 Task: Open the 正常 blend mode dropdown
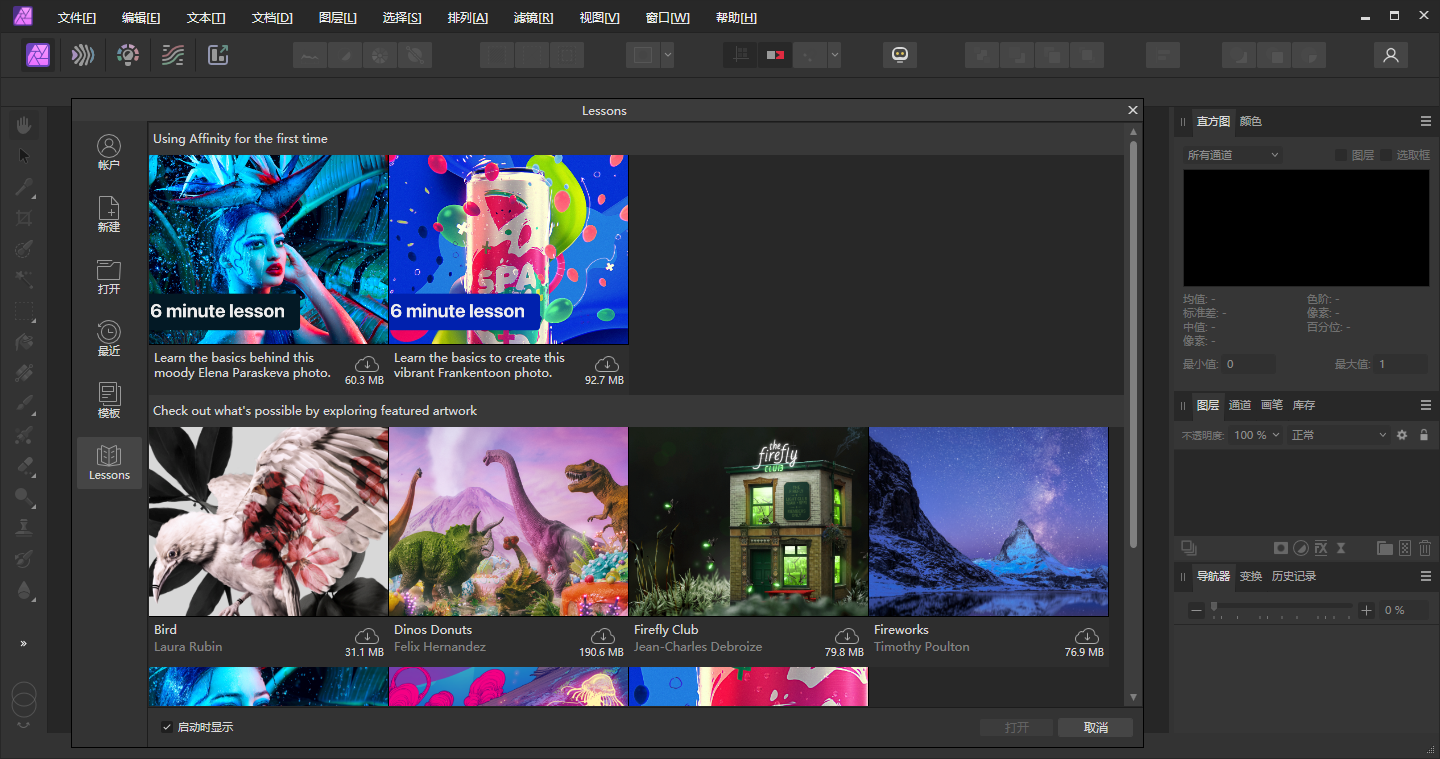(1338, 435)
